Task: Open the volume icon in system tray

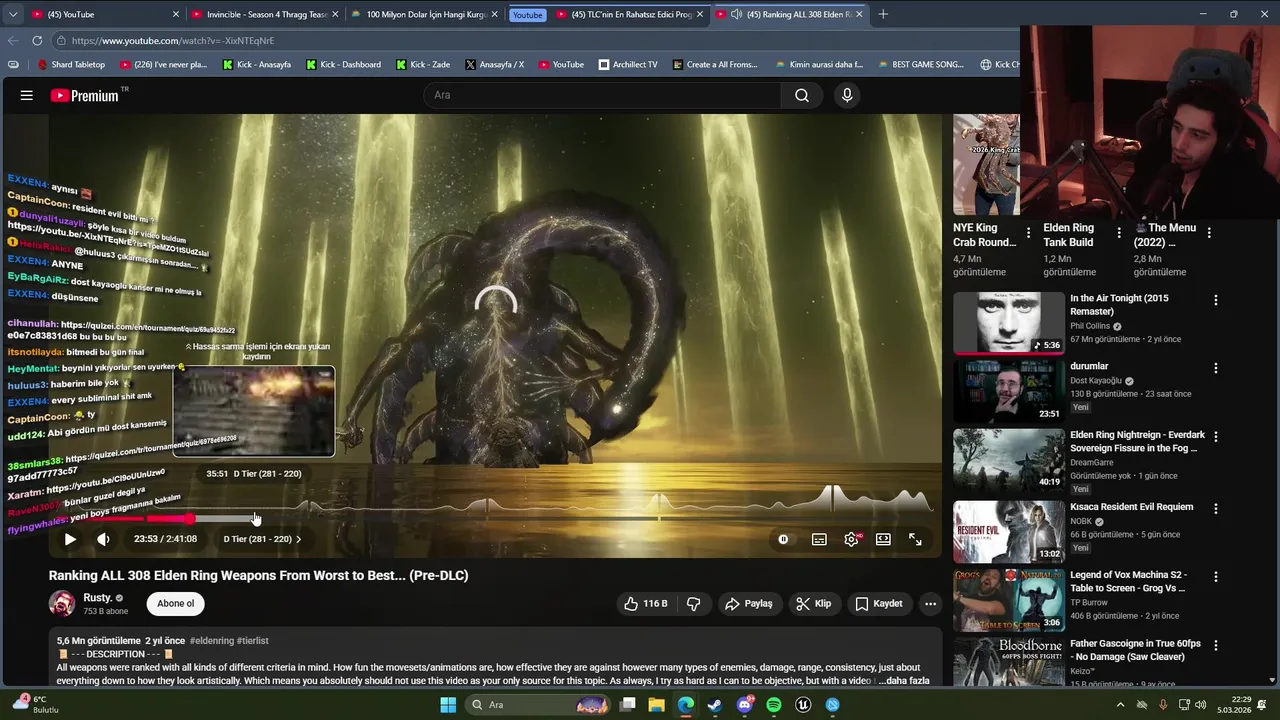Action: coord(1200,705)
